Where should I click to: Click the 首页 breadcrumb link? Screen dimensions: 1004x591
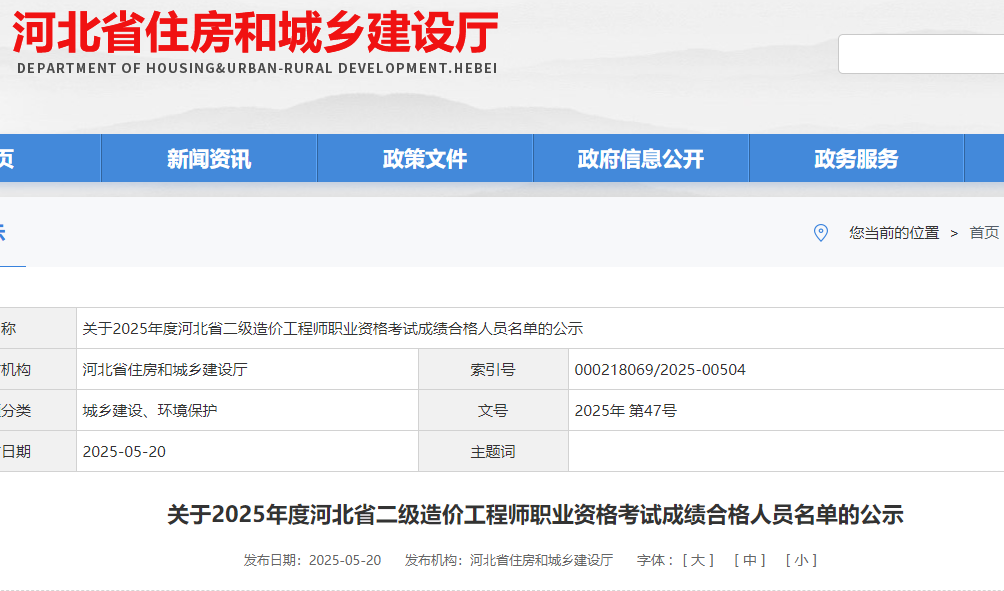(x=984, y=233)
